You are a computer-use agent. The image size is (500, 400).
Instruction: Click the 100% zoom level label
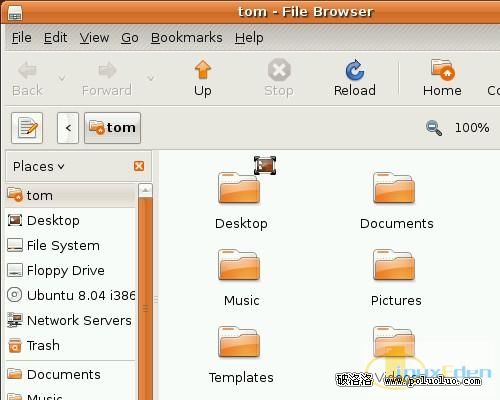[472, 128]
